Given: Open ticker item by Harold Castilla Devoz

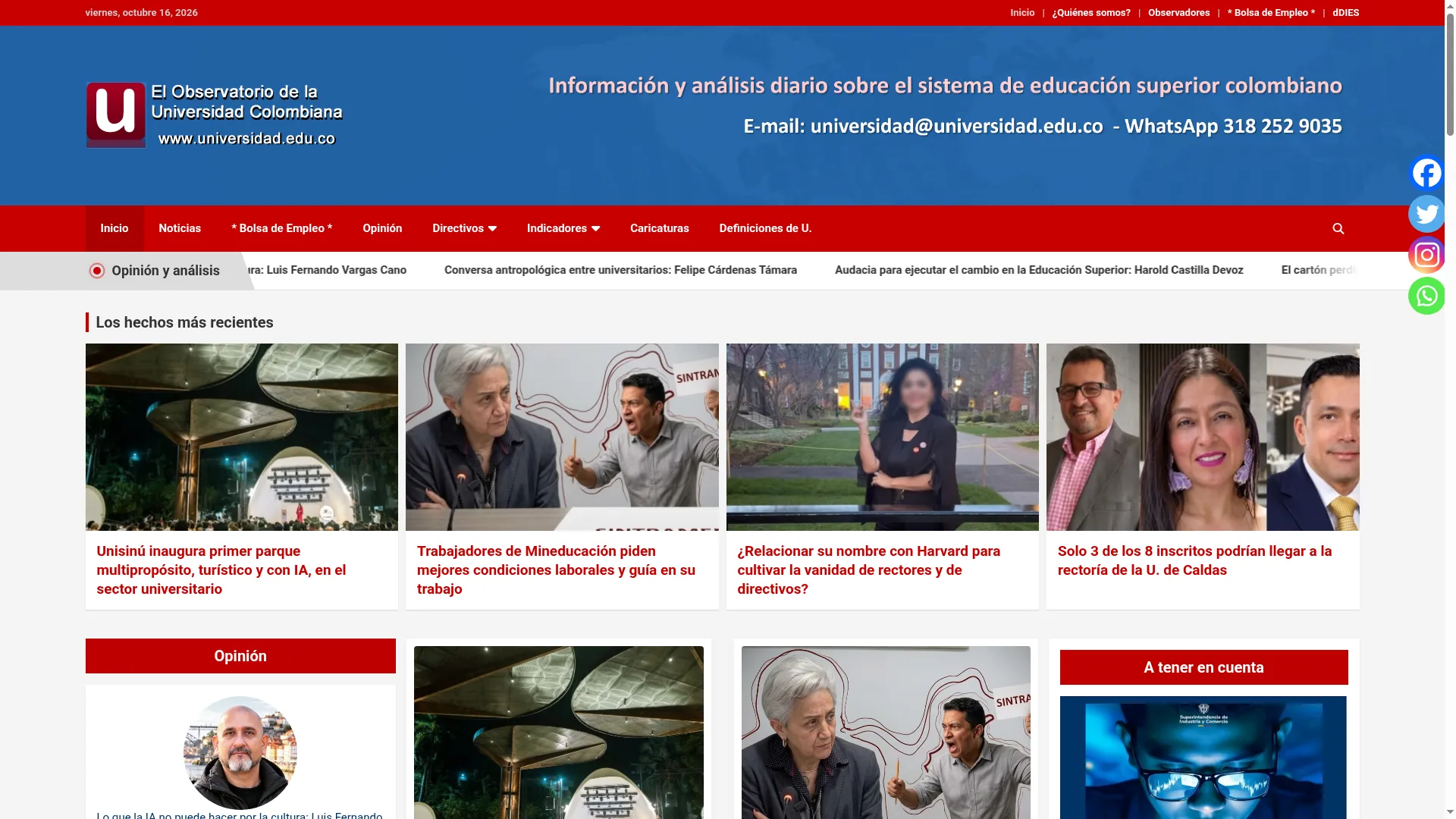Looking at the screenshot, I should click(x=1039, y=270).
